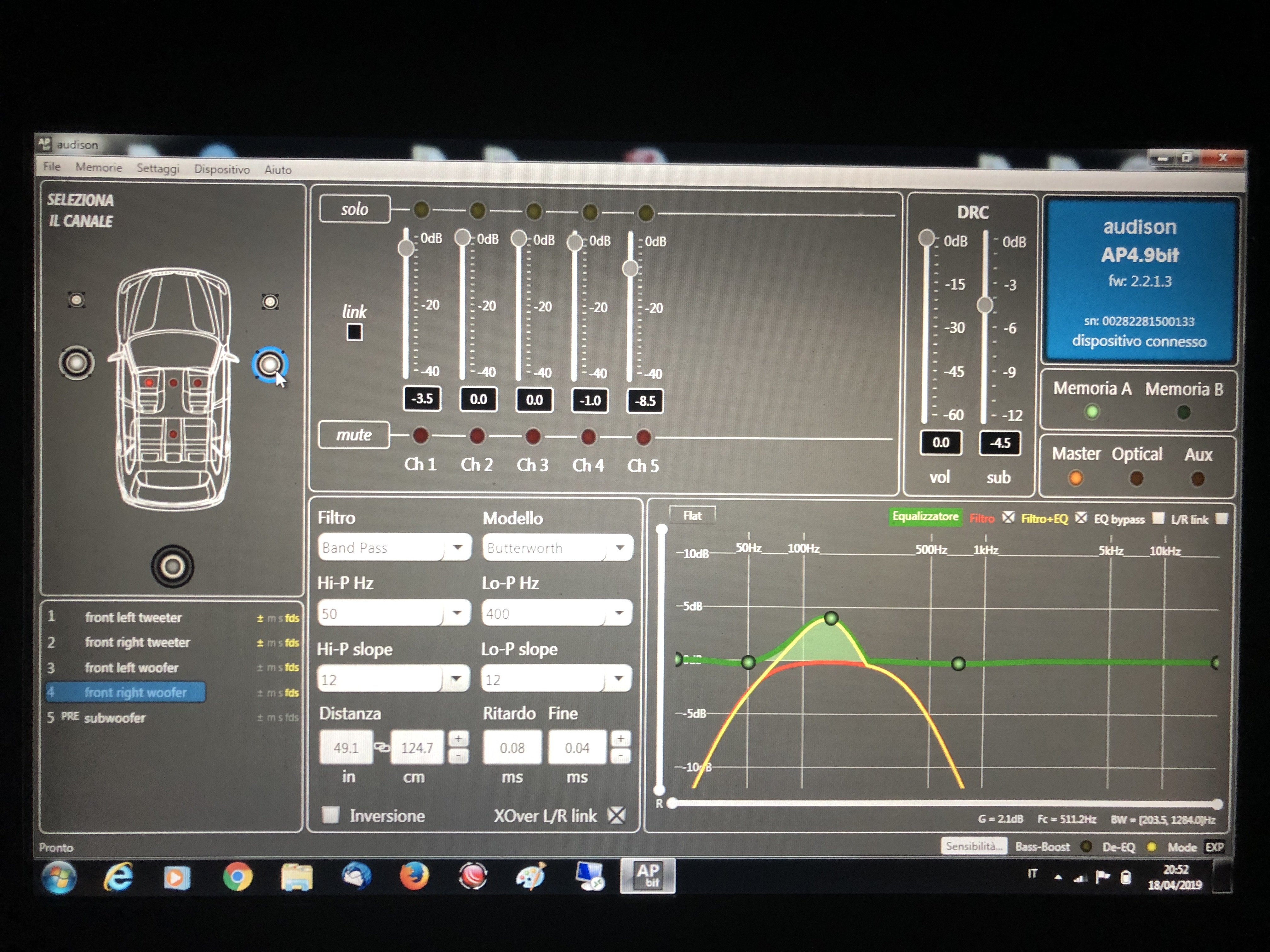Open the Lo-P slope dropdown
This screenshot has height=952, width=1270.
click(556, 679)
